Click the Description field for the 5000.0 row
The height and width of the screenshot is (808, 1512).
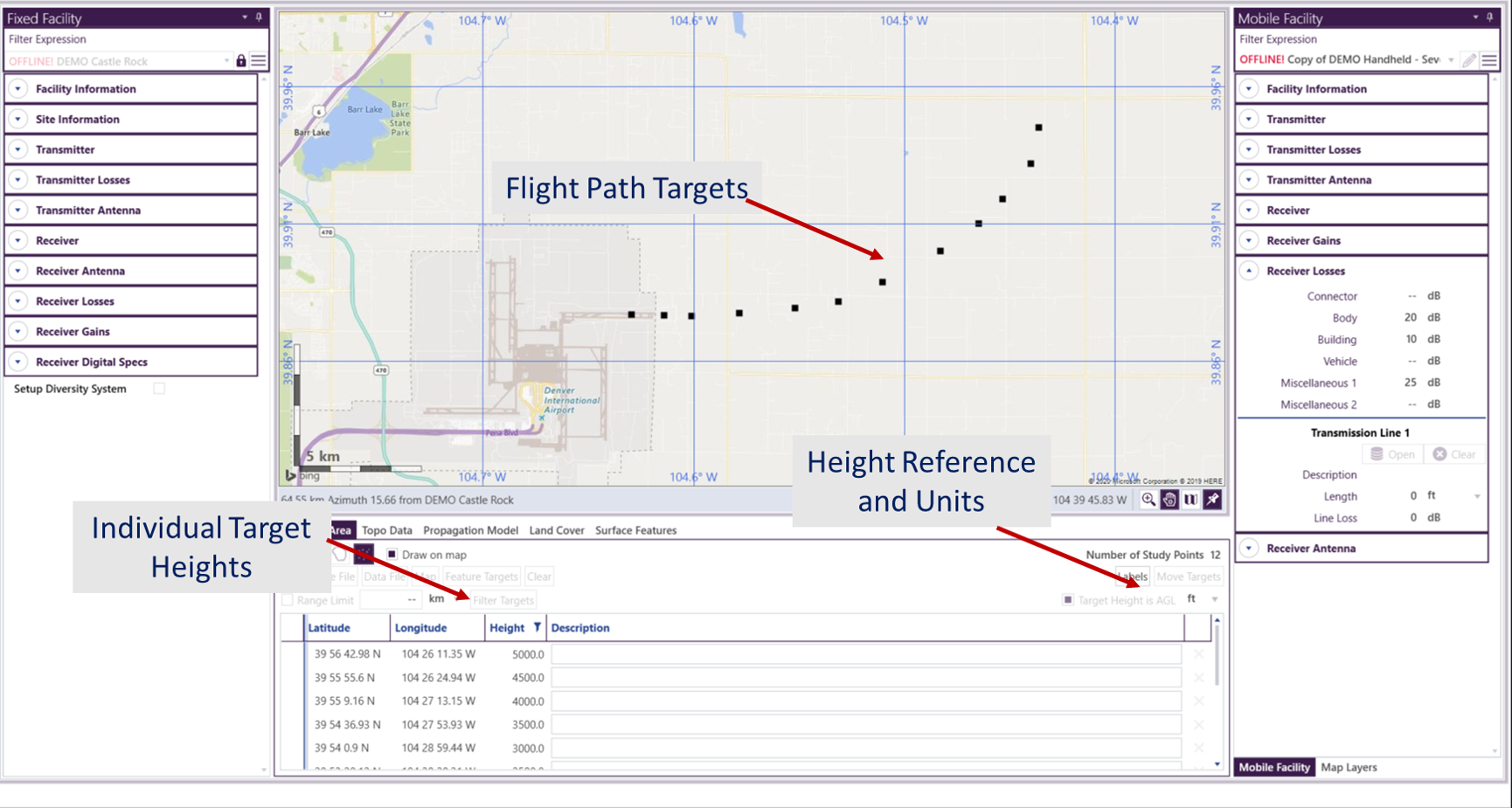click(x=865, y=654)
